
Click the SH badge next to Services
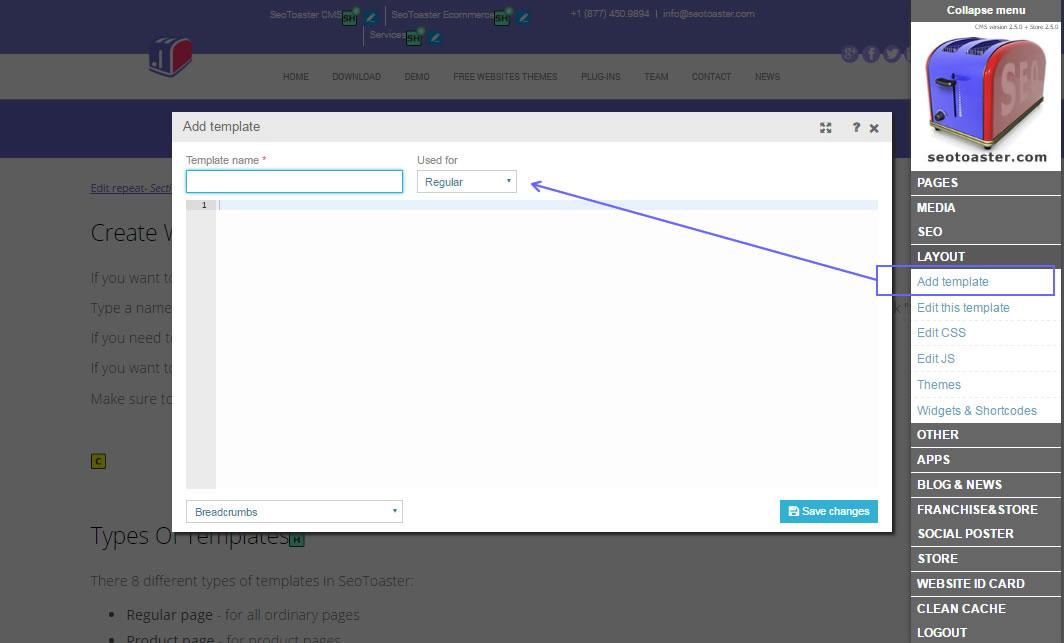coord(414,38)
